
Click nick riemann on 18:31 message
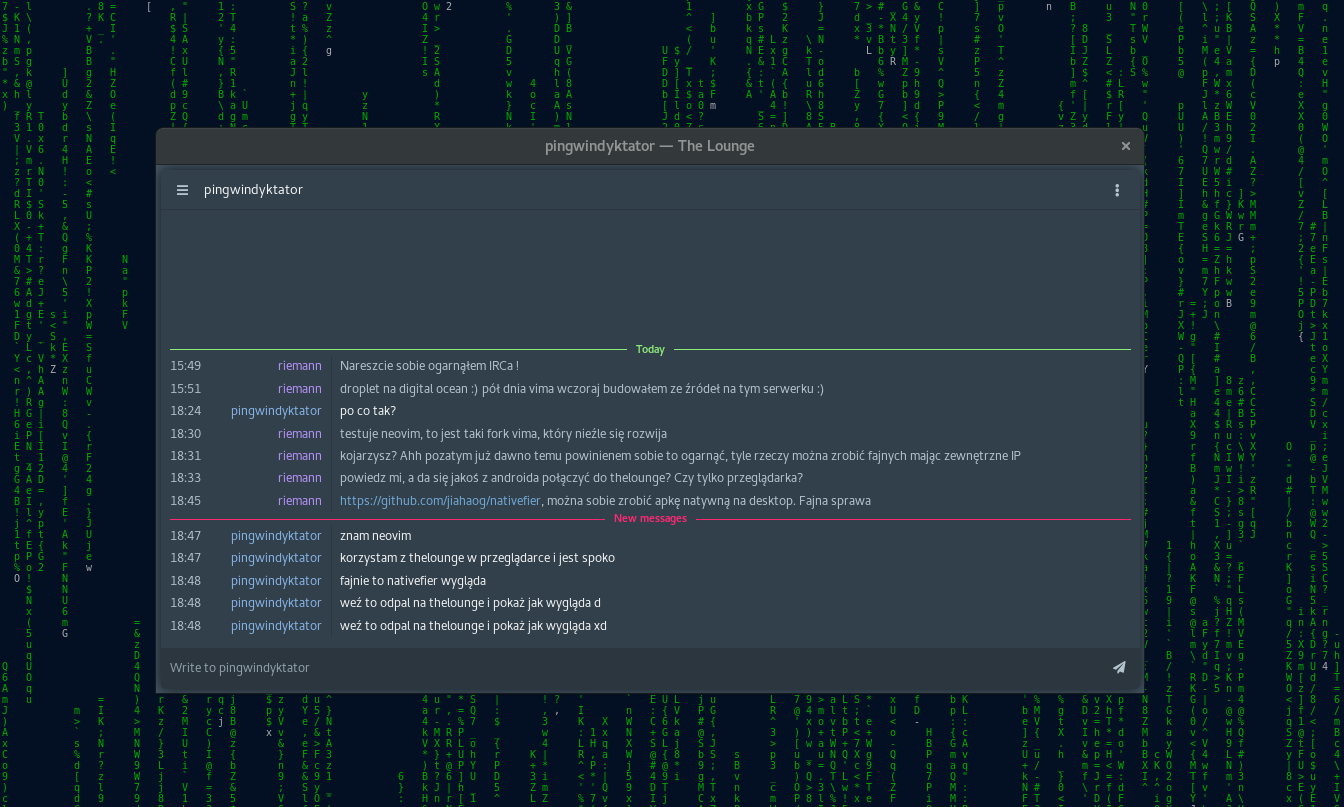[x=300, y=456]
